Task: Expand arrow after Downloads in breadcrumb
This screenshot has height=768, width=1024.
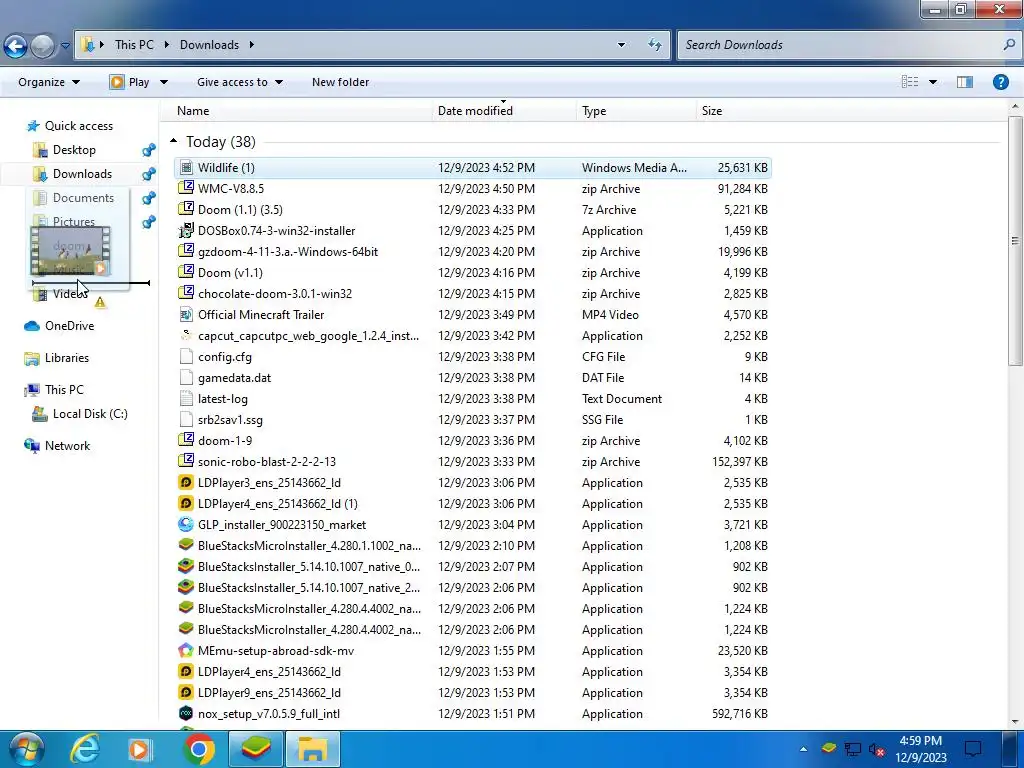Action: [x=251, y=45]
